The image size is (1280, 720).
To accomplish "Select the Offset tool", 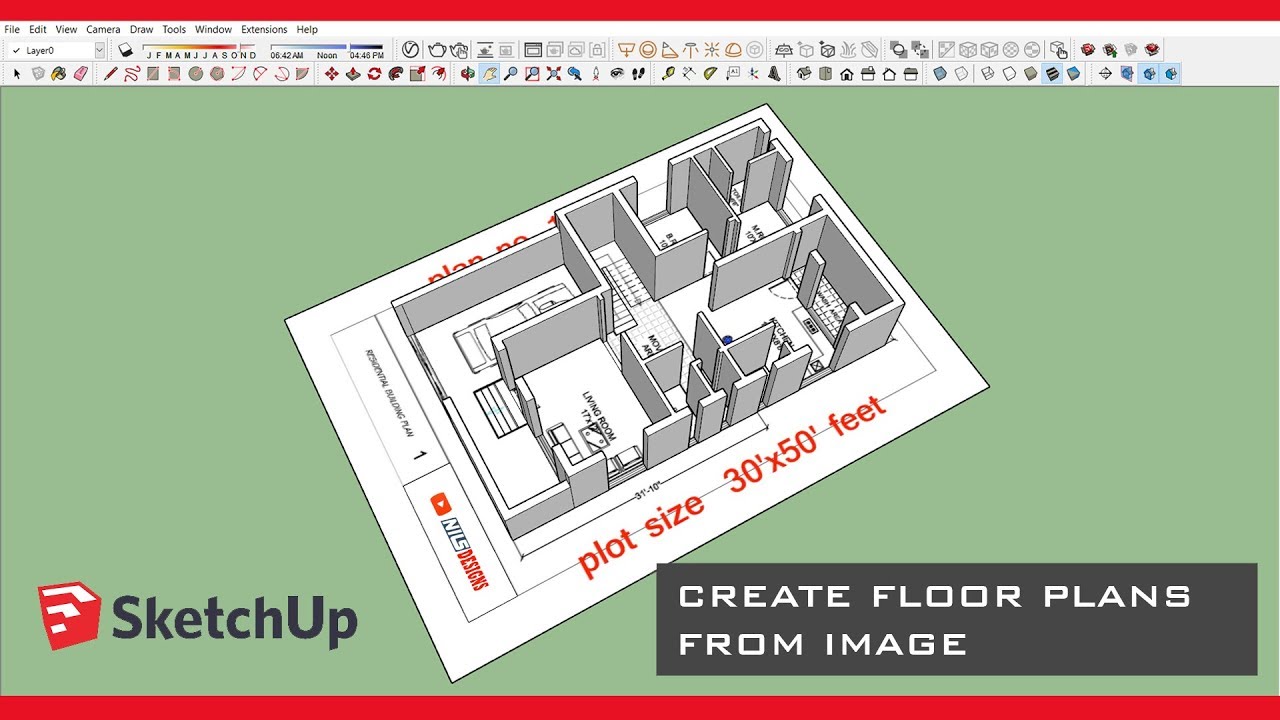I will coord(439,74).
